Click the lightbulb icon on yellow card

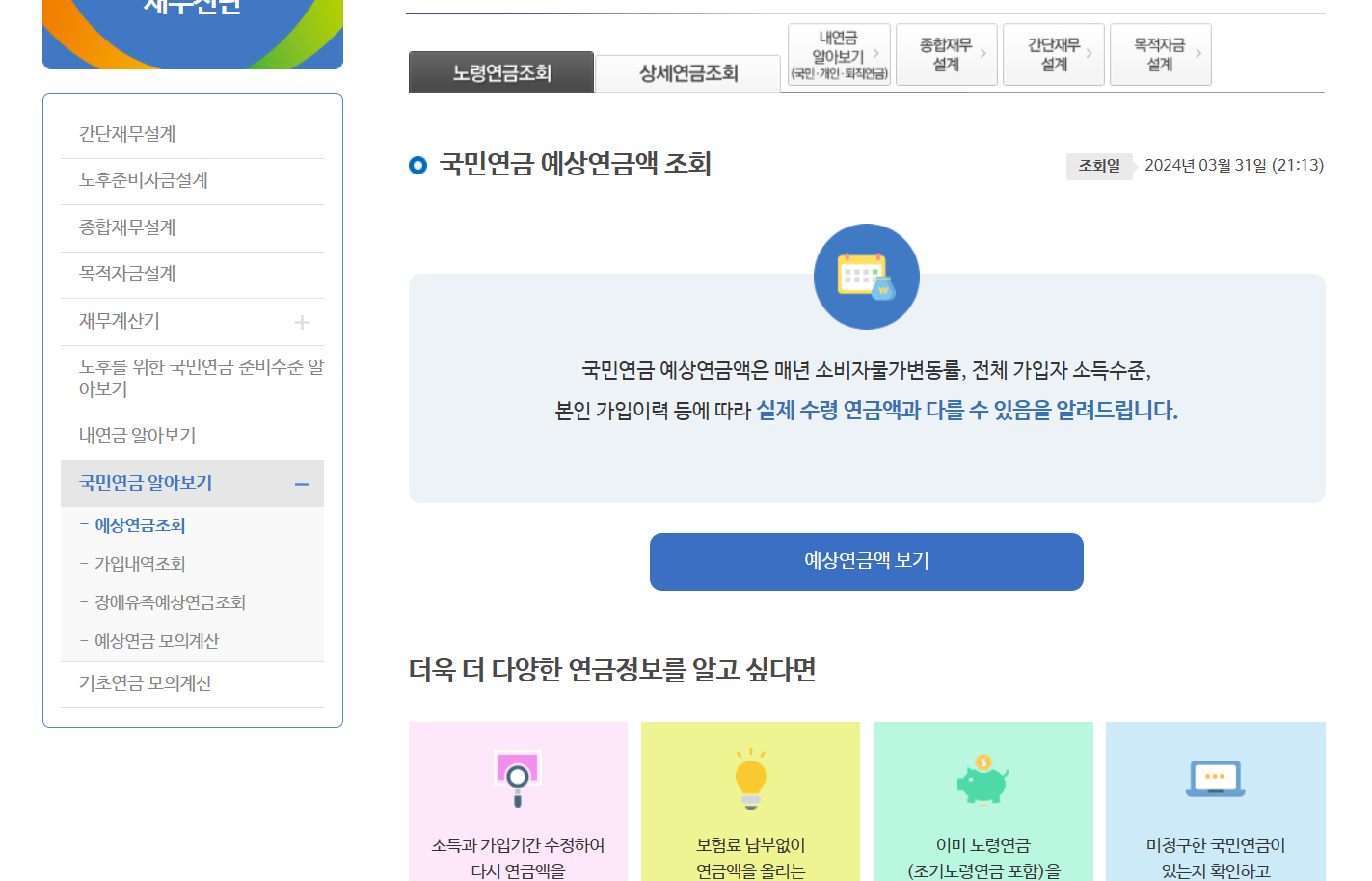click(x=750, y=774)
